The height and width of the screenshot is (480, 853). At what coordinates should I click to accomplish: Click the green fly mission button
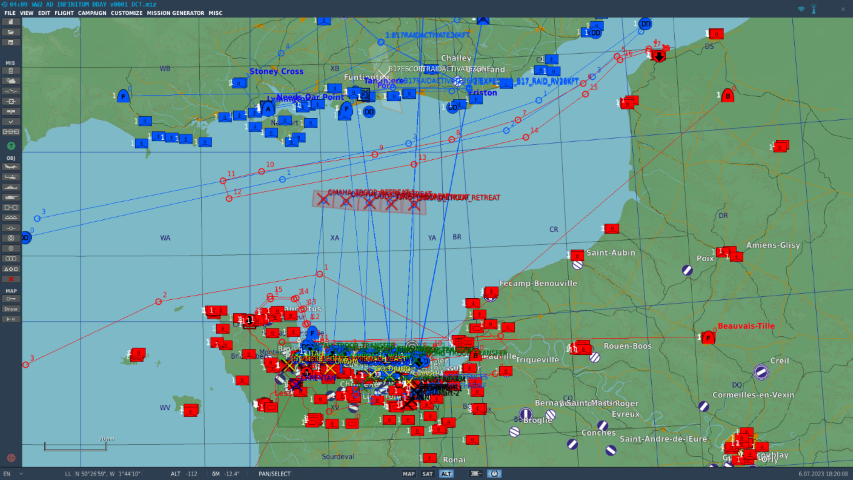tap(11, 146)
